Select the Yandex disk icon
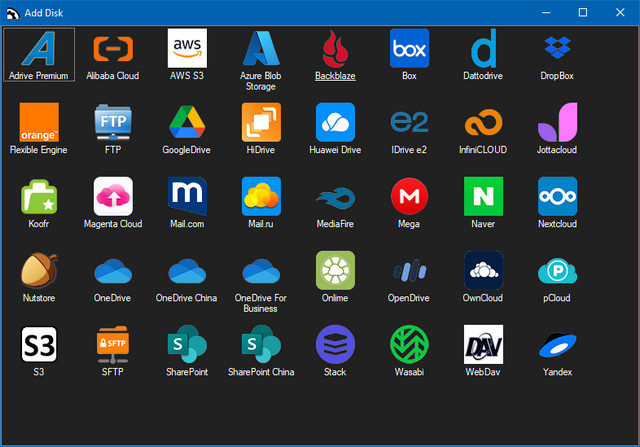Image resolution: width=640 pixels, height=447 pixels. click(557, 344)
